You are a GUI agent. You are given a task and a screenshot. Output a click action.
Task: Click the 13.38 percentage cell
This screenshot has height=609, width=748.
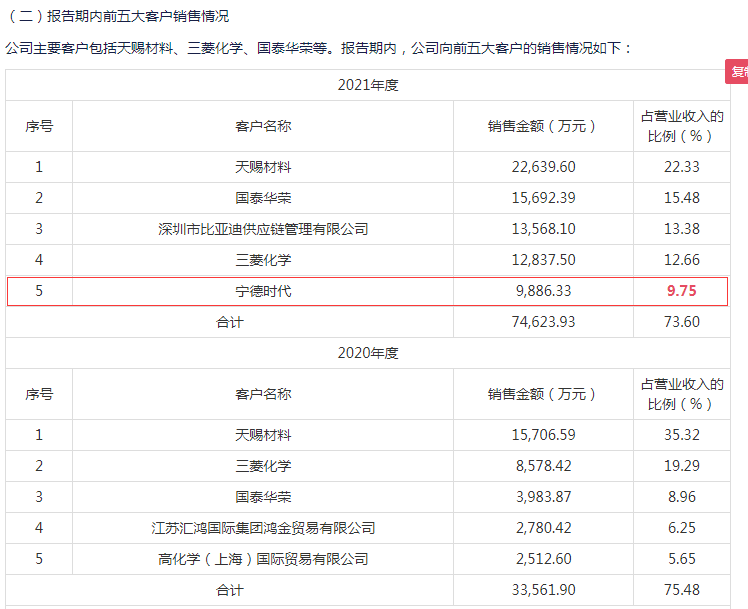pyautogui.click(x=682, y=229)
